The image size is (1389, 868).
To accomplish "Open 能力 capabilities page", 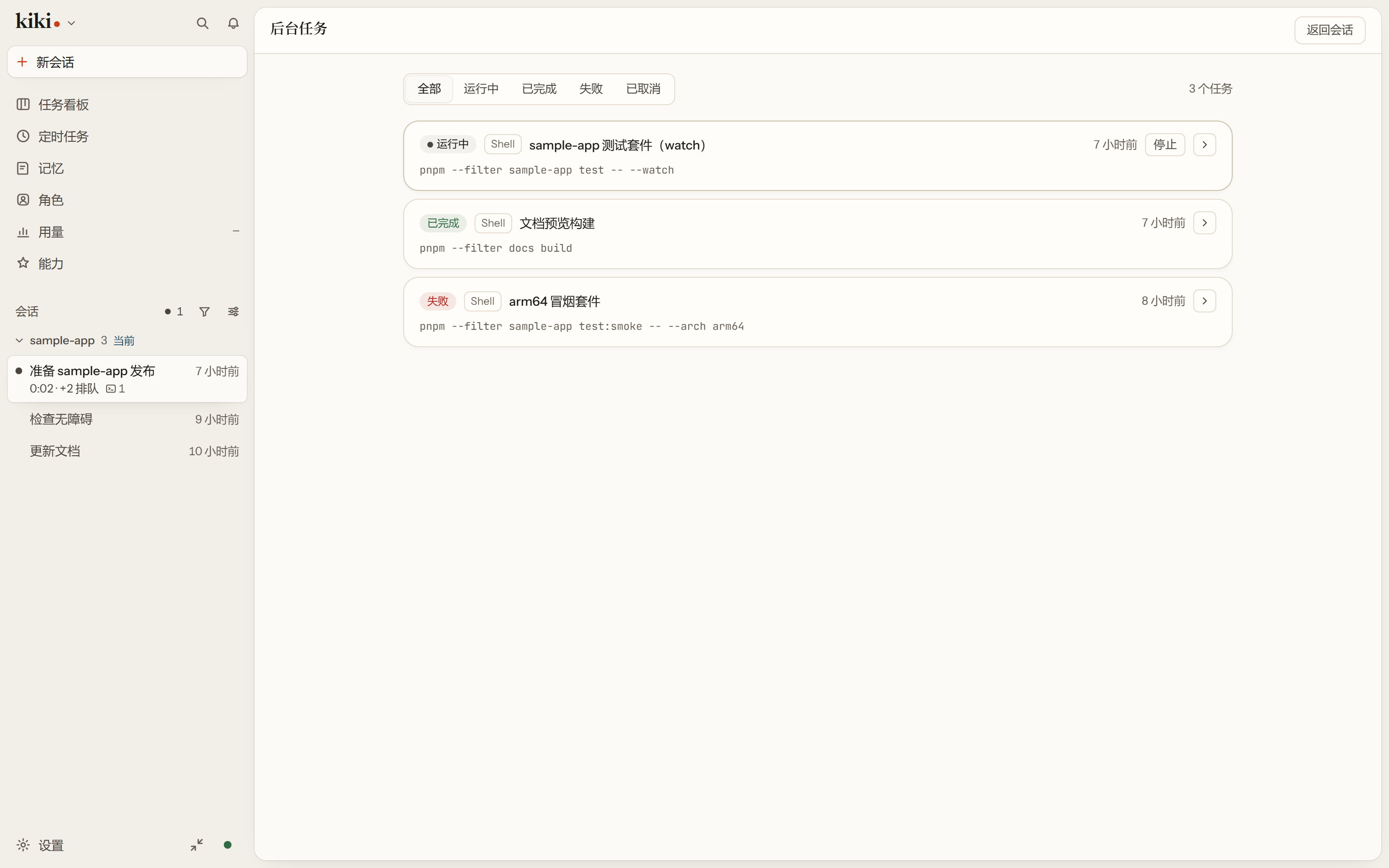I will click(x=127, y=263).
